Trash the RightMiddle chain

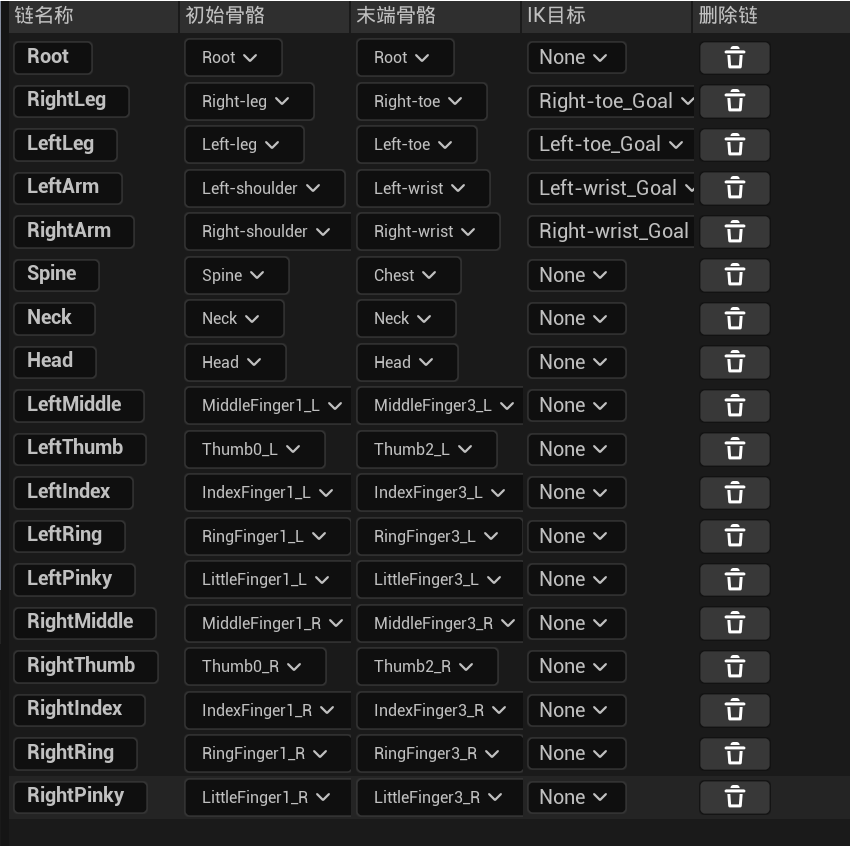click(x=734, y=623)
